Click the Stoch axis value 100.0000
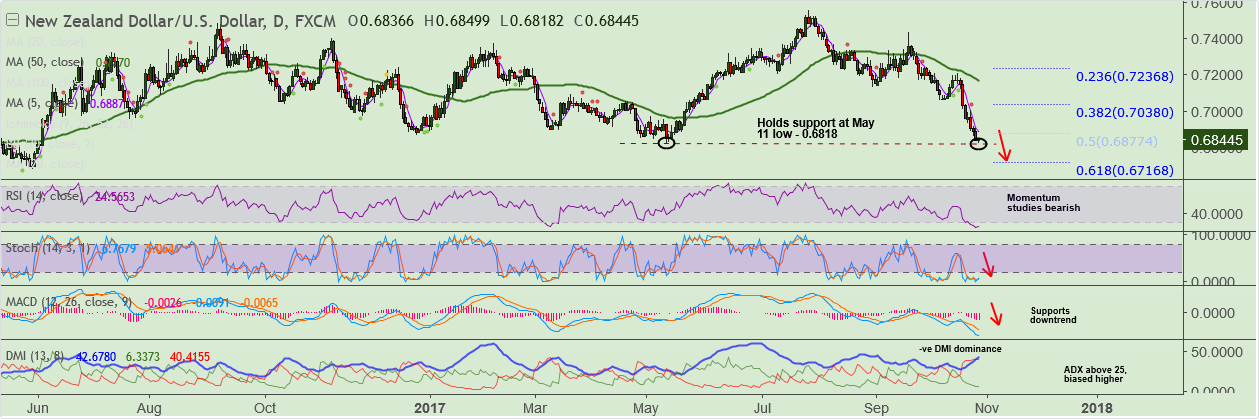1259x419 pixels. [1220, 234]
